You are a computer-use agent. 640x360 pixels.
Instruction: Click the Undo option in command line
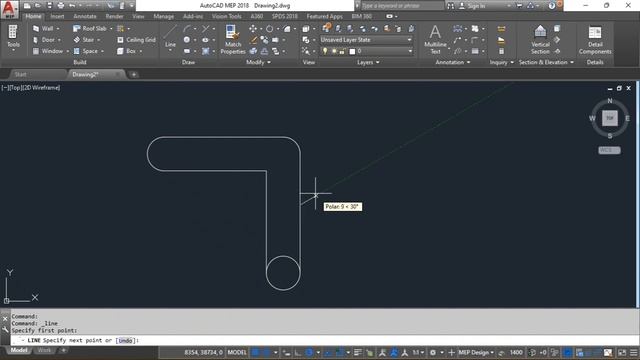(x=125, y=340)
